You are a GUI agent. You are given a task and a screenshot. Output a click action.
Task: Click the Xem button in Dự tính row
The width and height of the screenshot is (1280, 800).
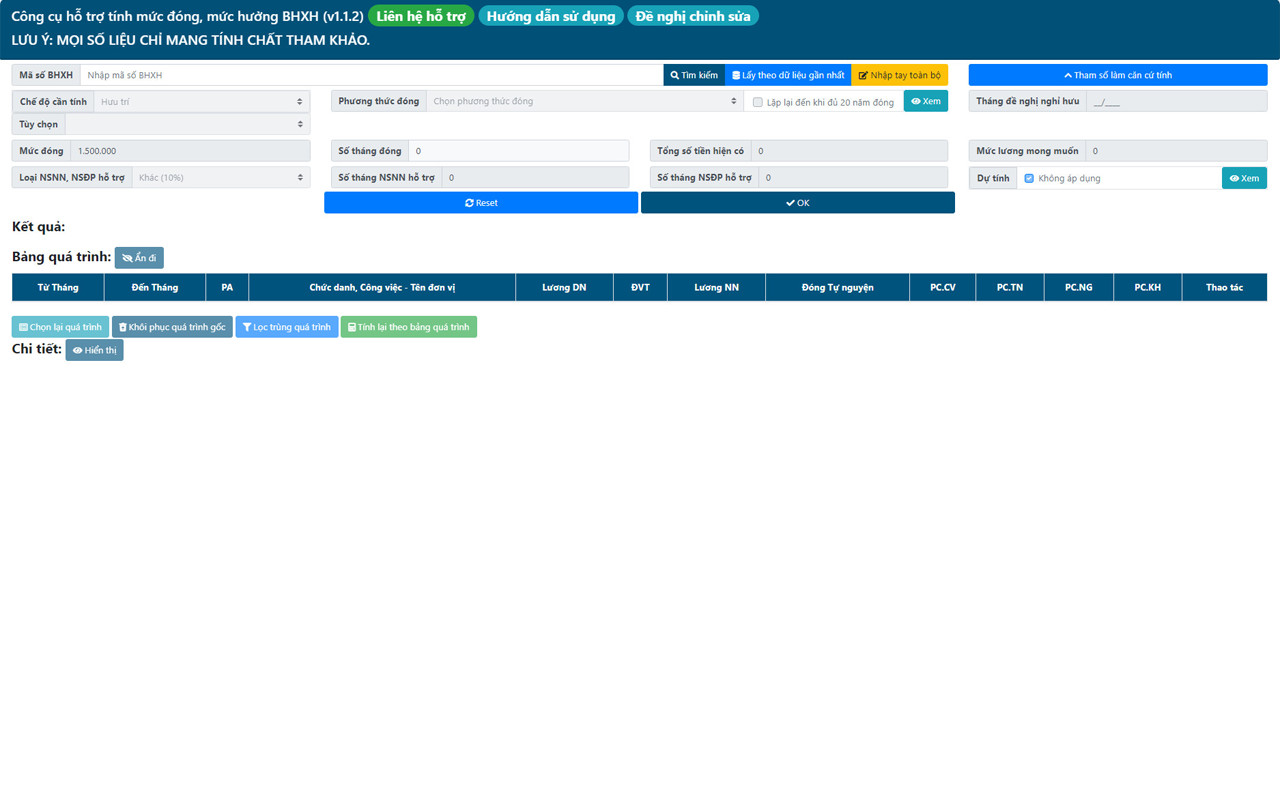(x=1244, y=178)
